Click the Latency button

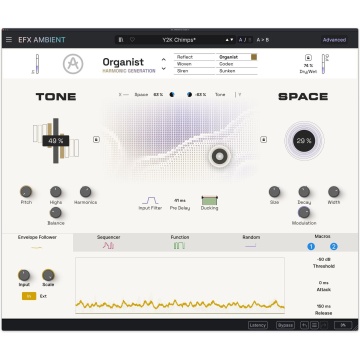point(258,325)
